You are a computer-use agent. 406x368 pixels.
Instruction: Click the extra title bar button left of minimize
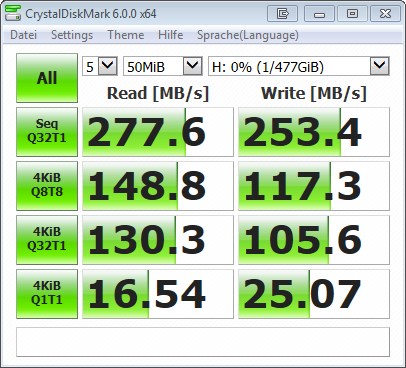pyautogui.click(x=282, y=14)
